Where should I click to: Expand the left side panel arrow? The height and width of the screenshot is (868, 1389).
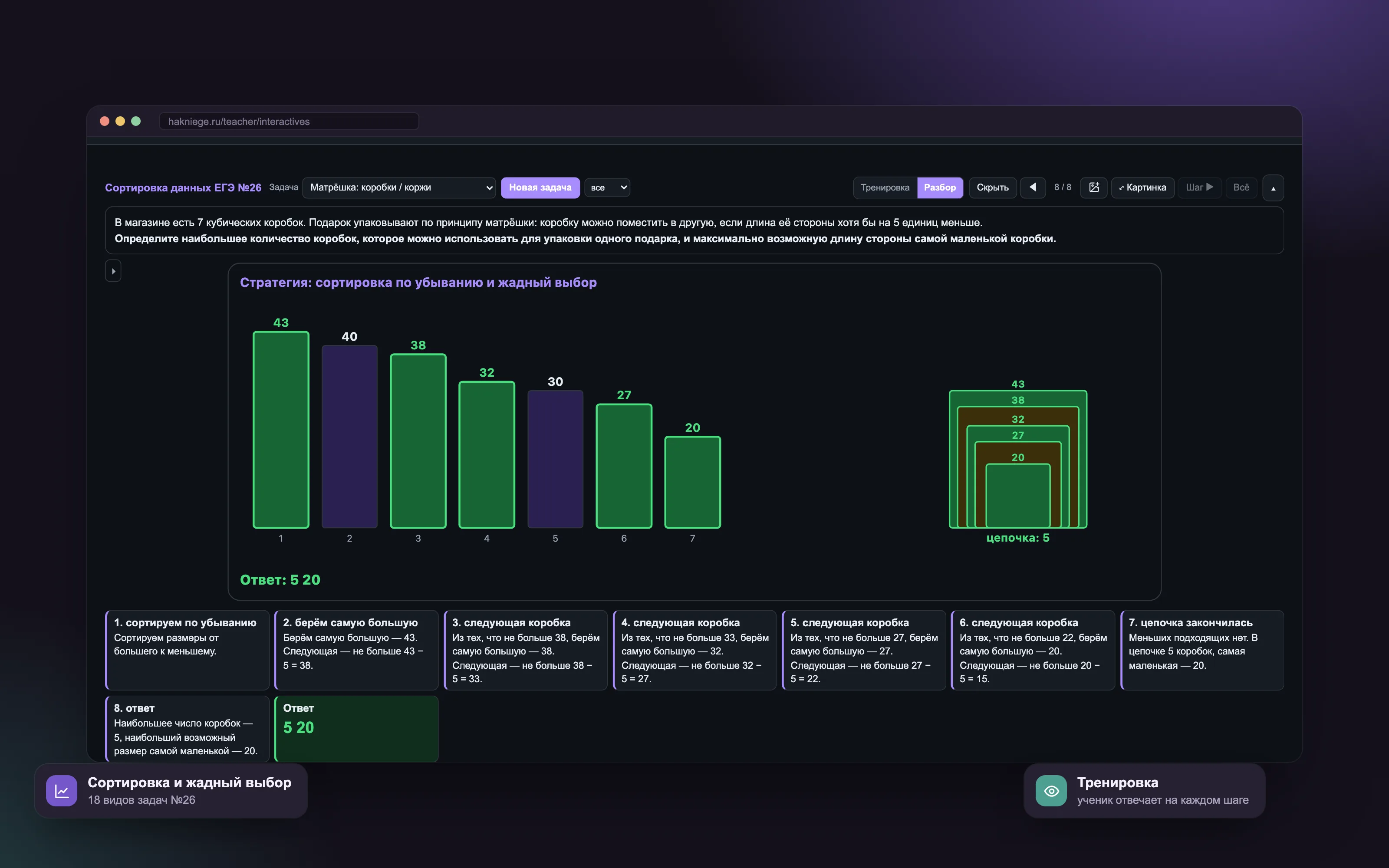click(113, 271)
